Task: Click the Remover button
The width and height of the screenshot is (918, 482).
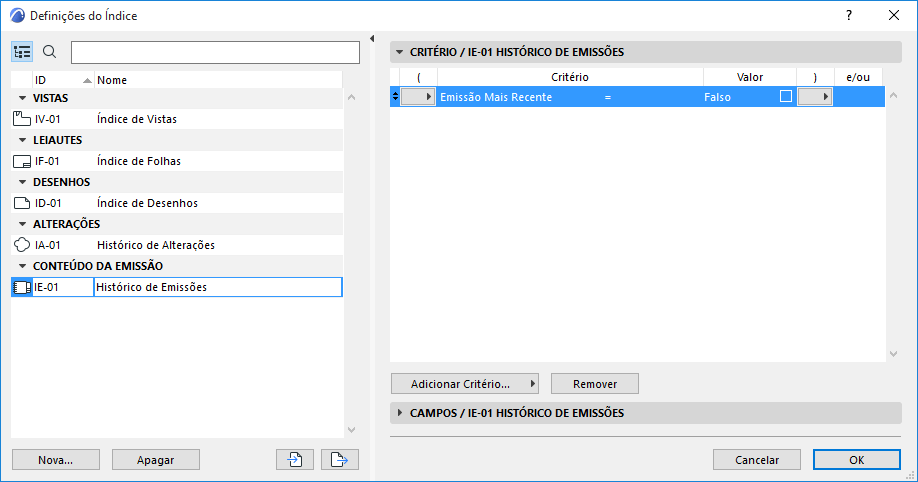Action: (594, 384)
